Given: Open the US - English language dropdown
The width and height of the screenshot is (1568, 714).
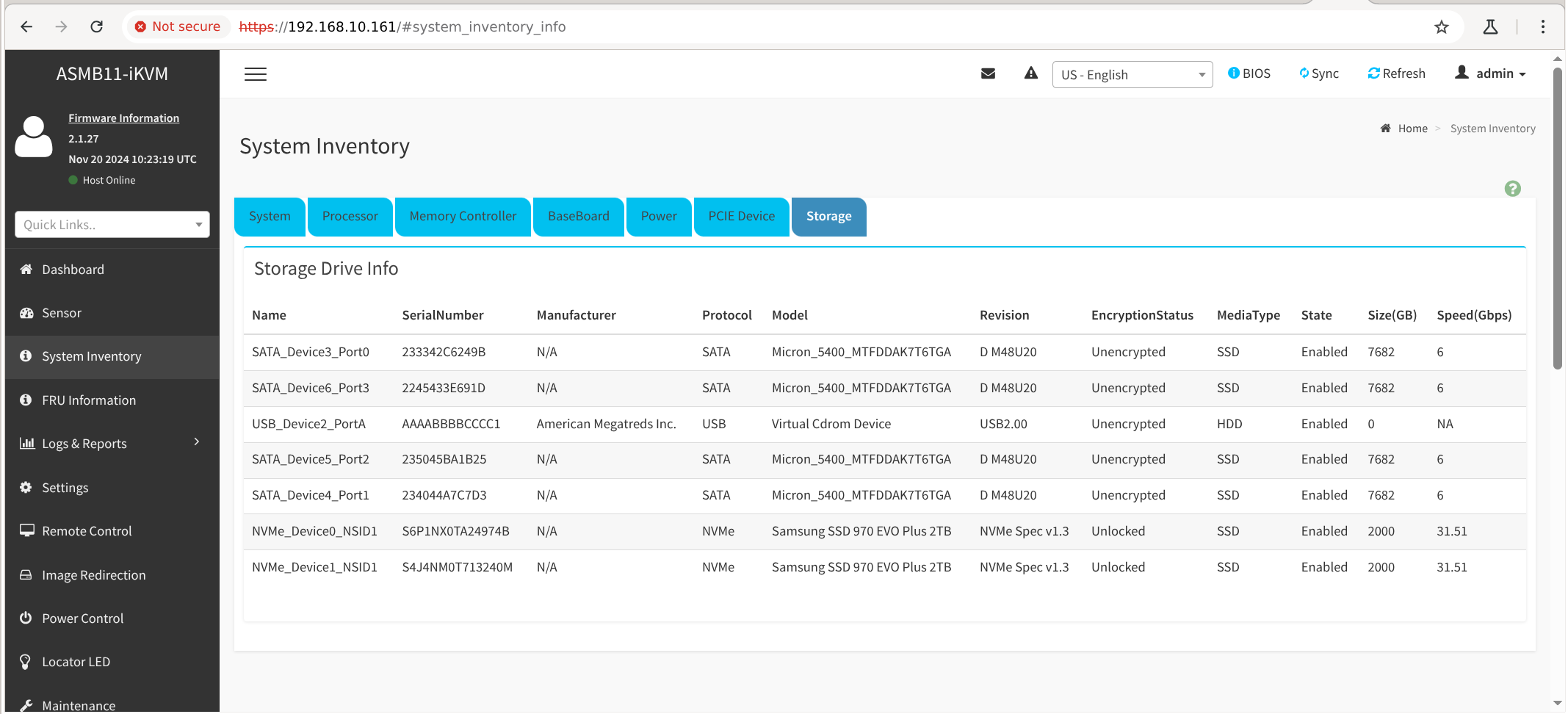Looking at the screenshot, I should (x=1132, y=74).
